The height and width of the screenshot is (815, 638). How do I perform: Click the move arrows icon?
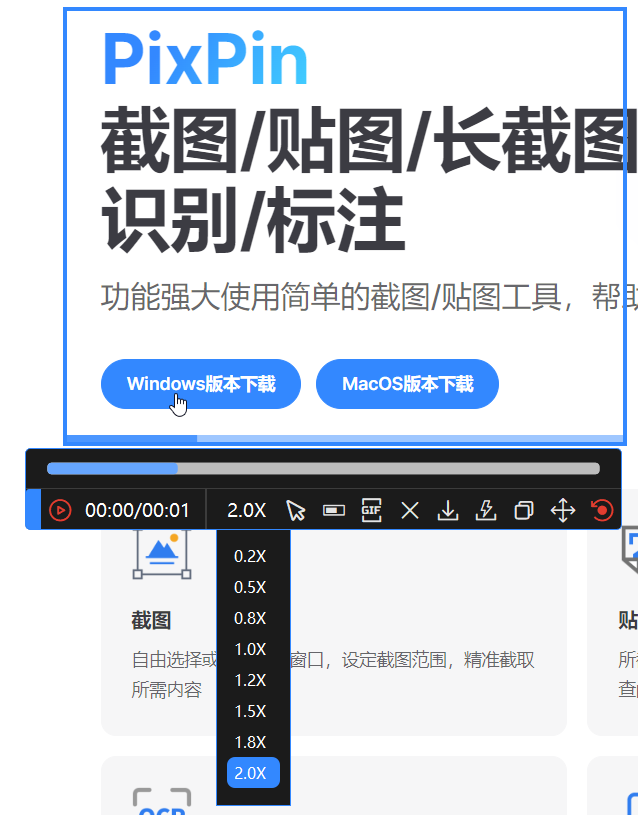point(563,510)
